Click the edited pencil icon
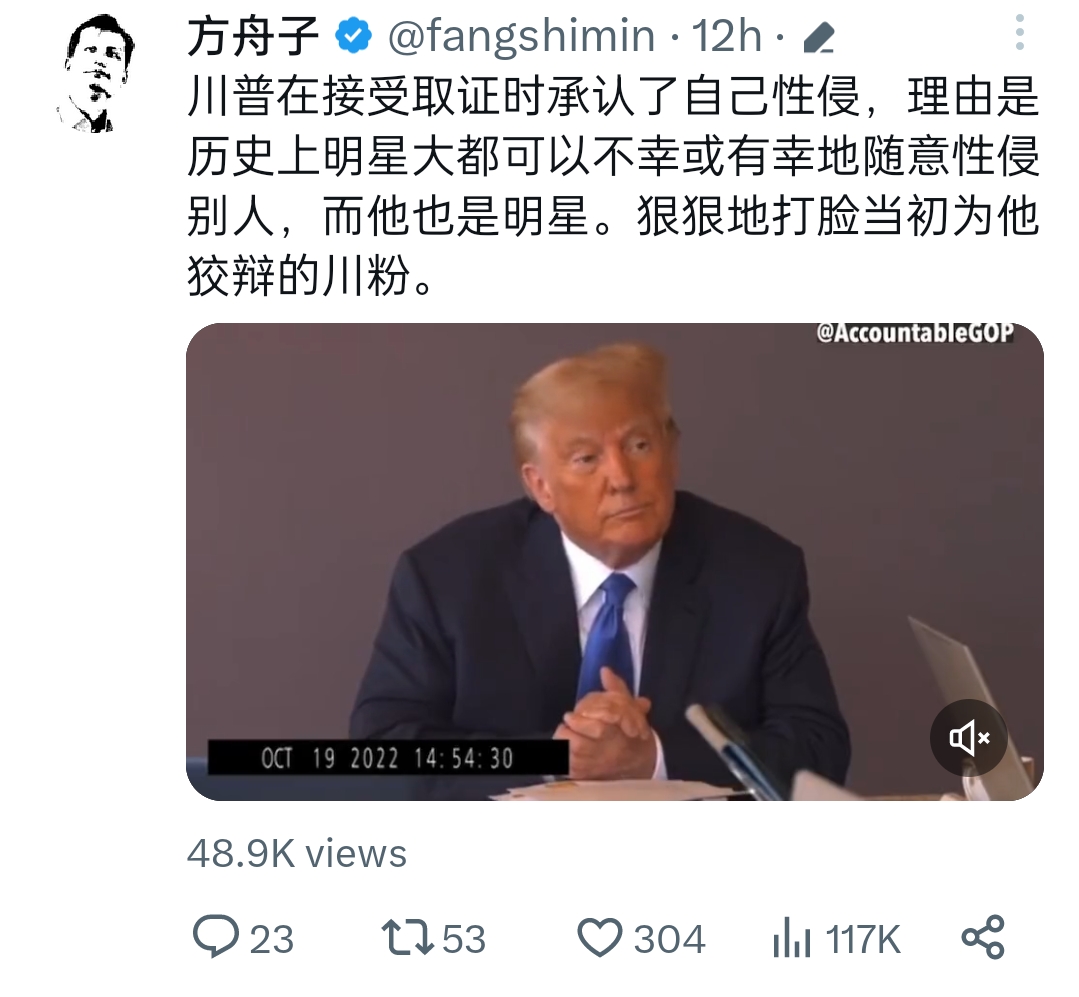Screen dimensions: 1079x997 pos(819,38)
